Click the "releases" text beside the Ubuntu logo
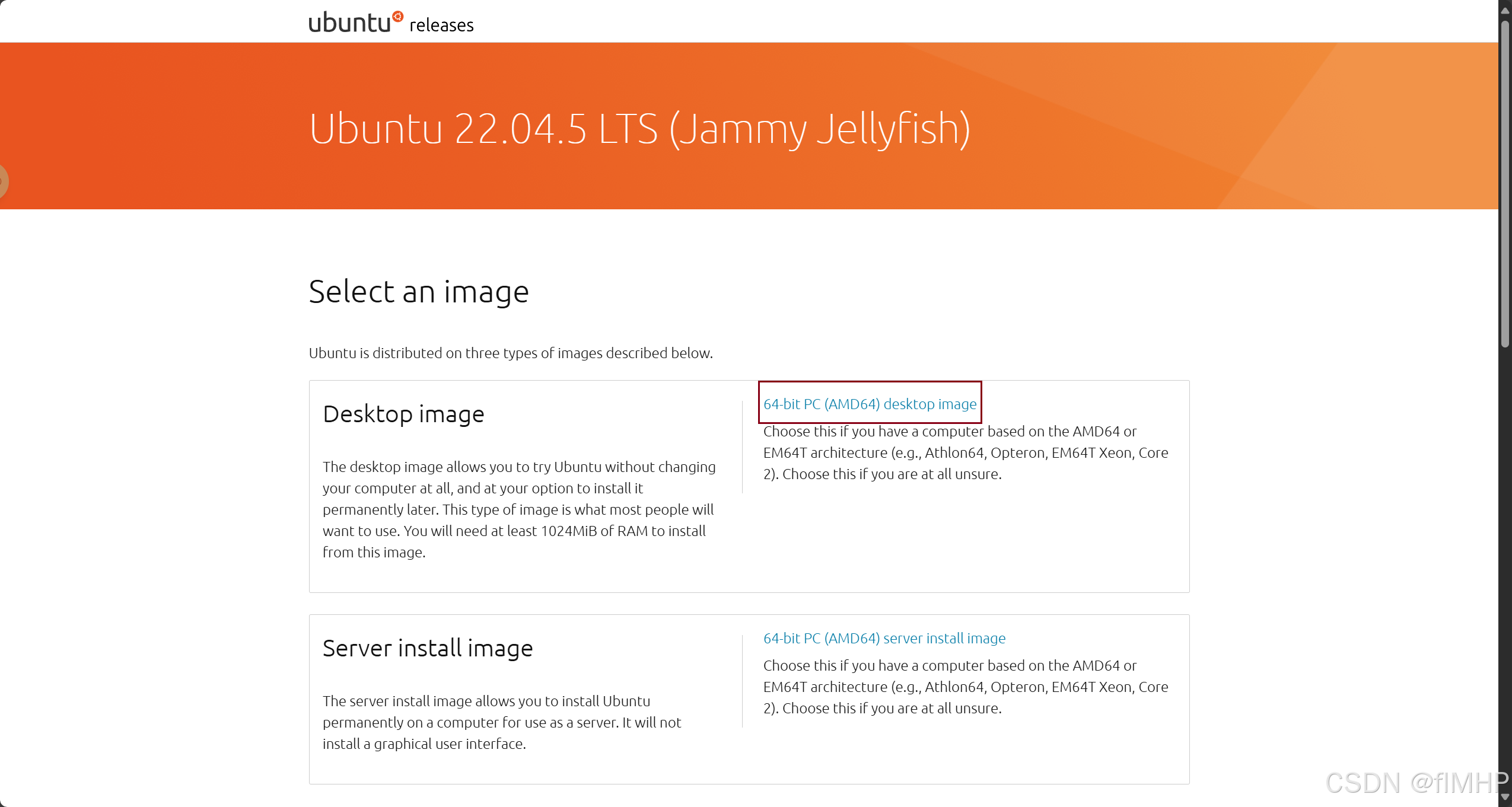Screen dimensions: 1512x807 [441, 25]
